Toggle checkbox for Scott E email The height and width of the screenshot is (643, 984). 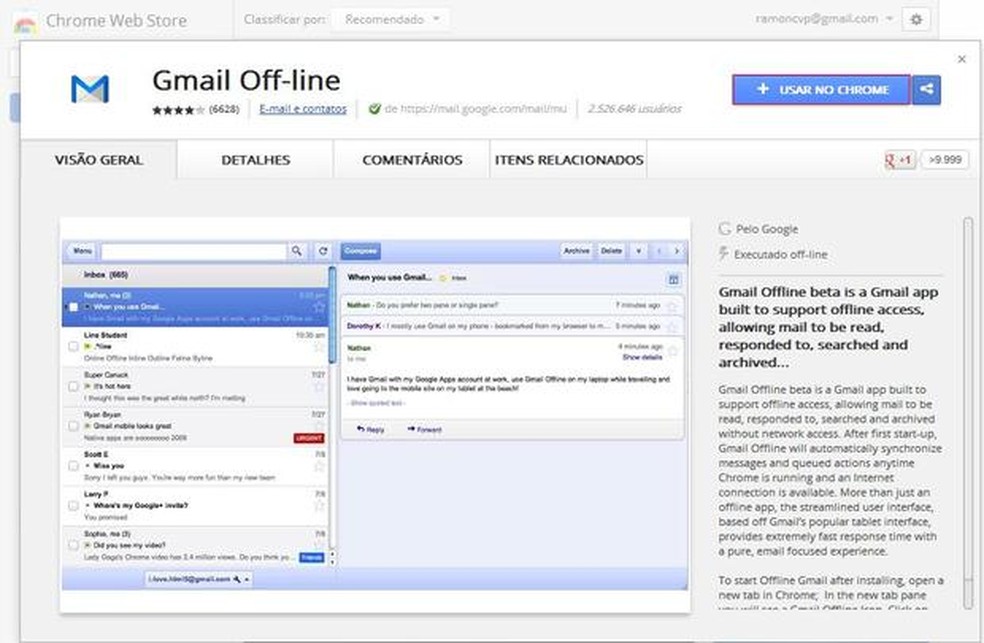click(73, 465)
